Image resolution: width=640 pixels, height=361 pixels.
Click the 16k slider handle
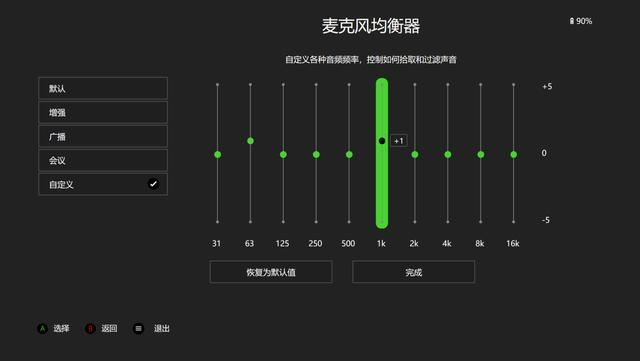[513, 154]
